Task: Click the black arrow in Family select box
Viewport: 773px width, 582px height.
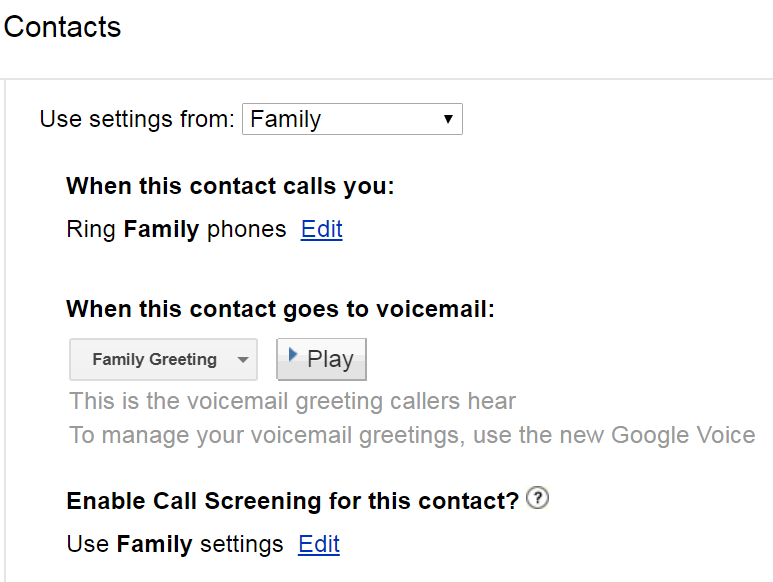Action: coord(448,119)
